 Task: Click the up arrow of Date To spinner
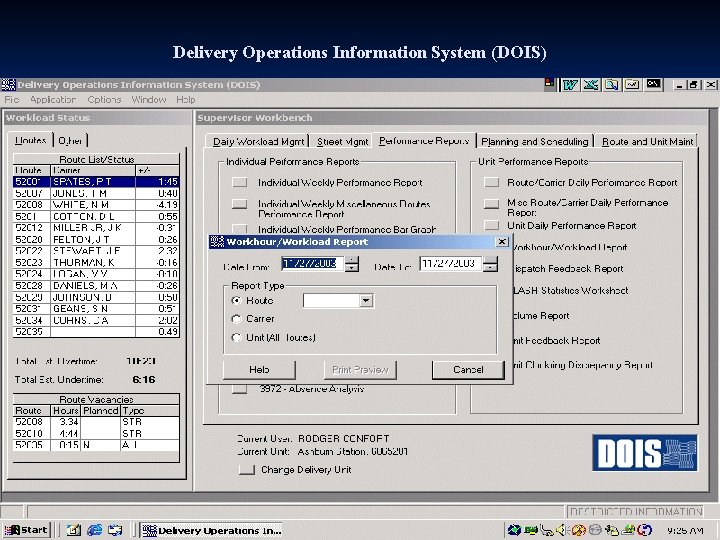490,260
